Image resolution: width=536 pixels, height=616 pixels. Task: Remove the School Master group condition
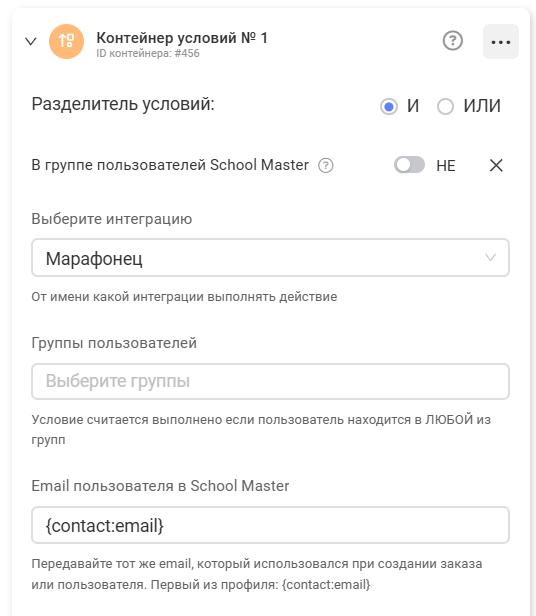point(496,165)
